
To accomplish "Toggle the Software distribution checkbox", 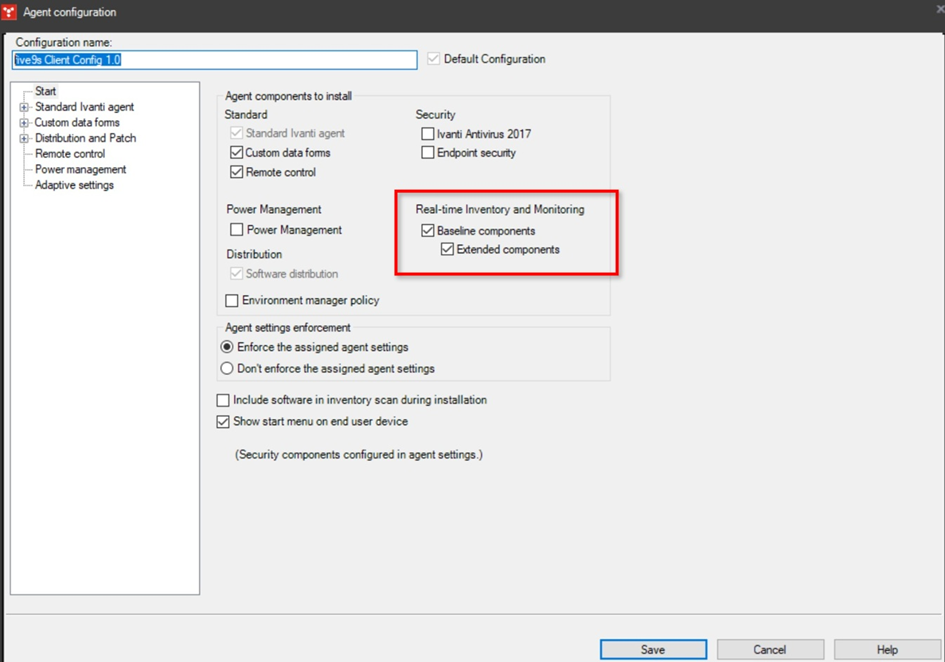I will click(236, 274).
